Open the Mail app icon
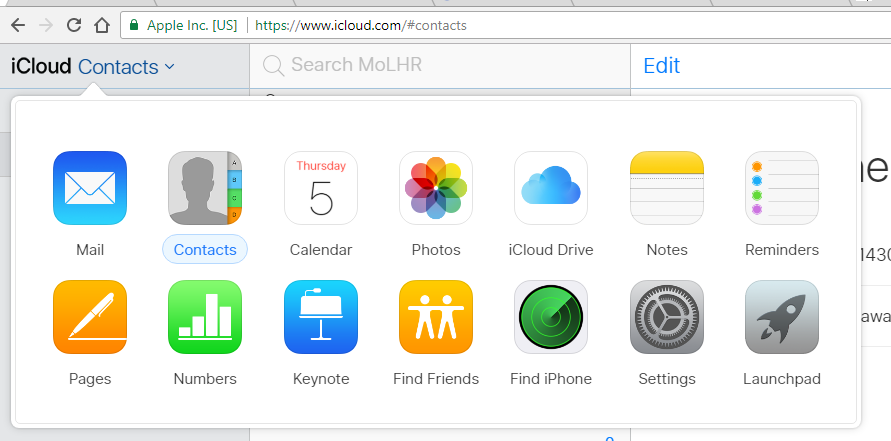This screenshot has width=891, height=441. [90, 188]
